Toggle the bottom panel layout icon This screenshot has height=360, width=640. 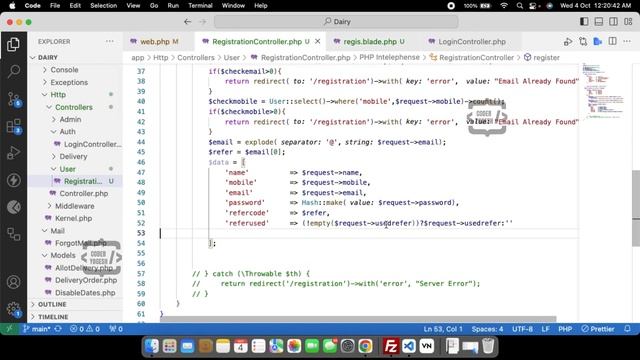599,22
